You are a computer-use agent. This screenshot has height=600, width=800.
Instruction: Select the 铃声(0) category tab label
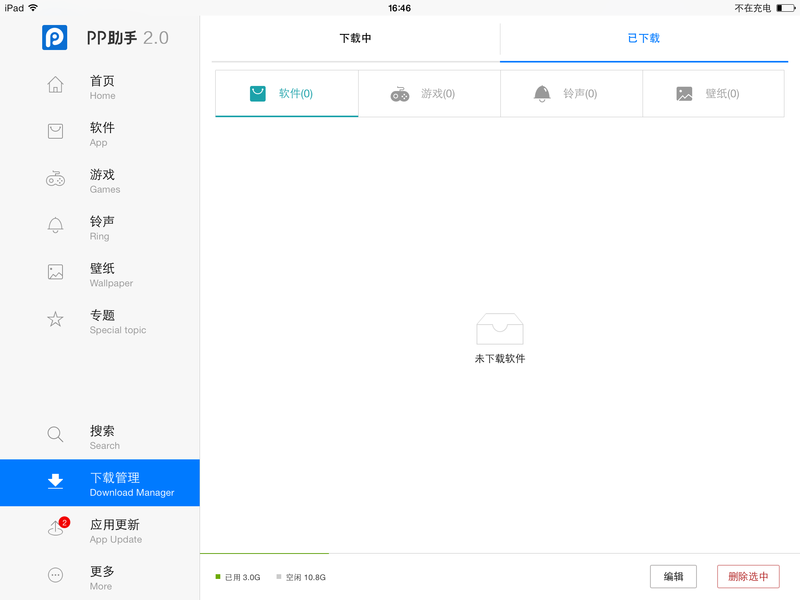point(580,93)
